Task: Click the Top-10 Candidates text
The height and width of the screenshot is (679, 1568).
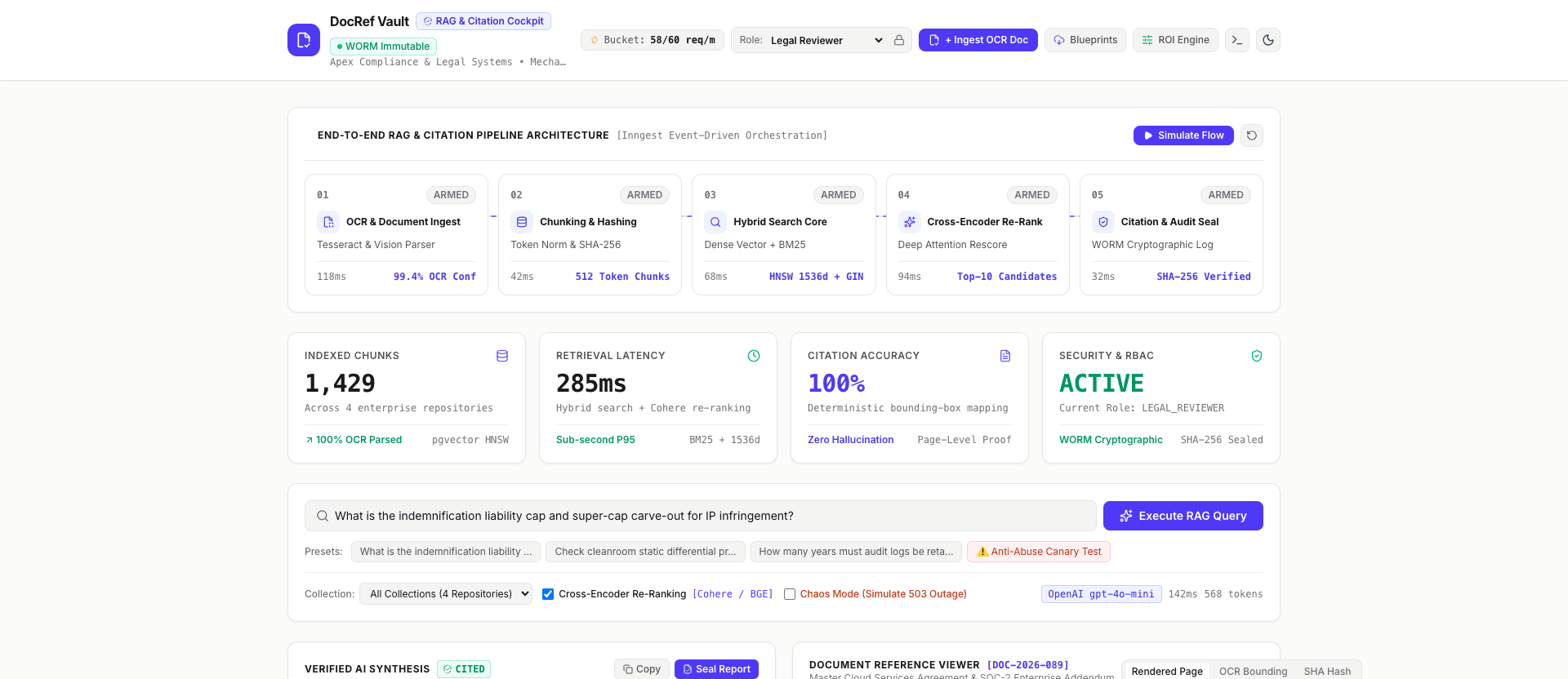Action: coord(1007,277)
